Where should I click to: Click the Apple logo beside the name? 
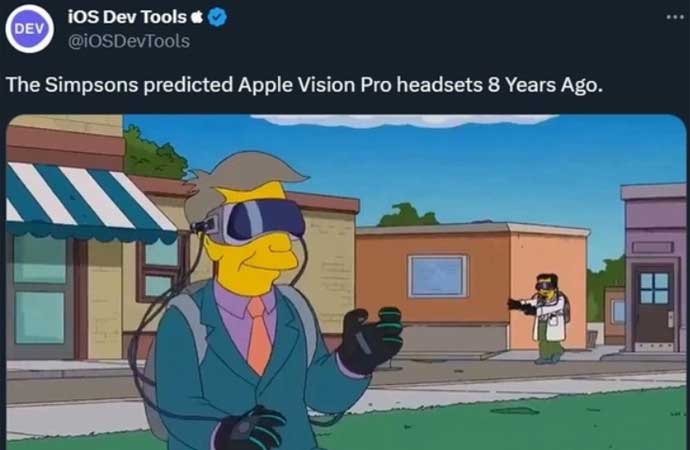tap(197, 17)
